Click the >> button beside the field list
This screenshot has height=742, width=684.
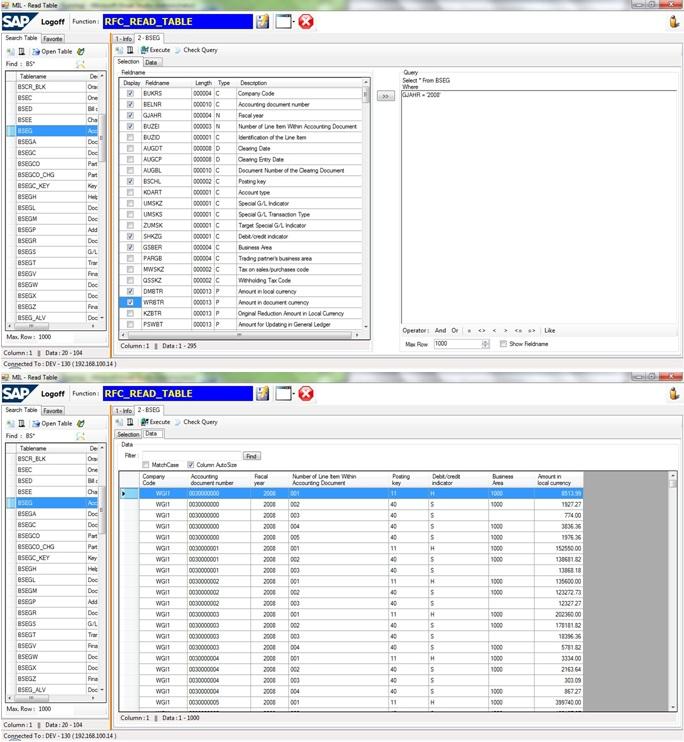click(x=385, y=96)
